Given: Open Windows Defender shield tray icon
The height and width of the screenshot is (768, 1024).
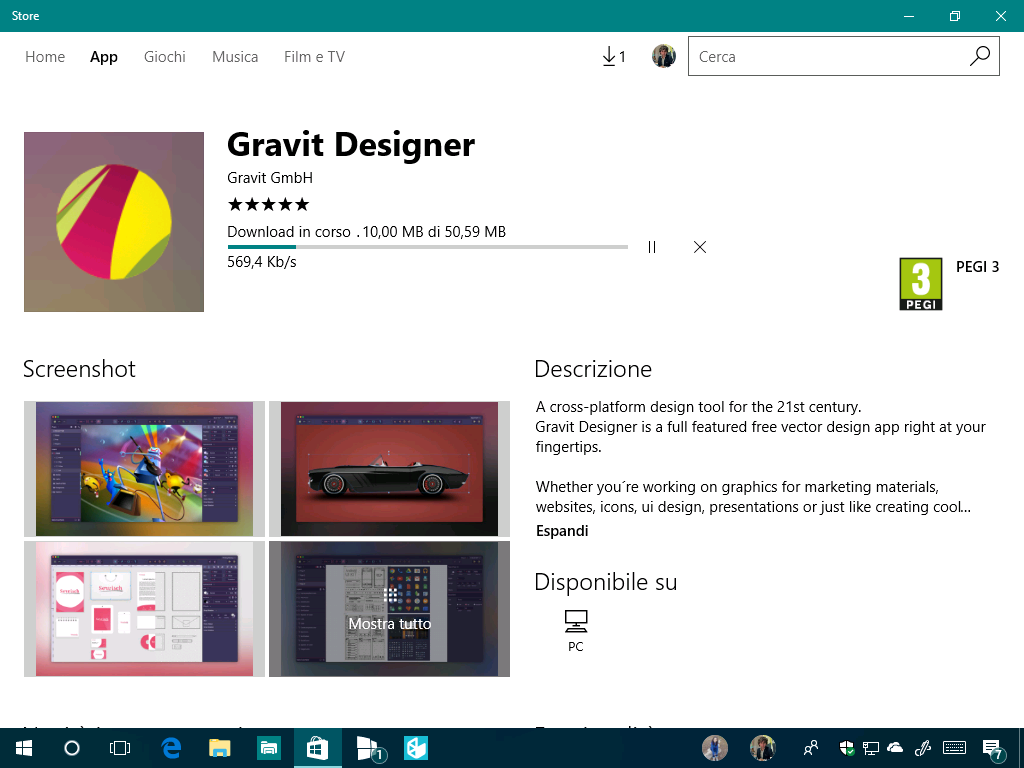Looking at the screenshot, I should [847, 748].
